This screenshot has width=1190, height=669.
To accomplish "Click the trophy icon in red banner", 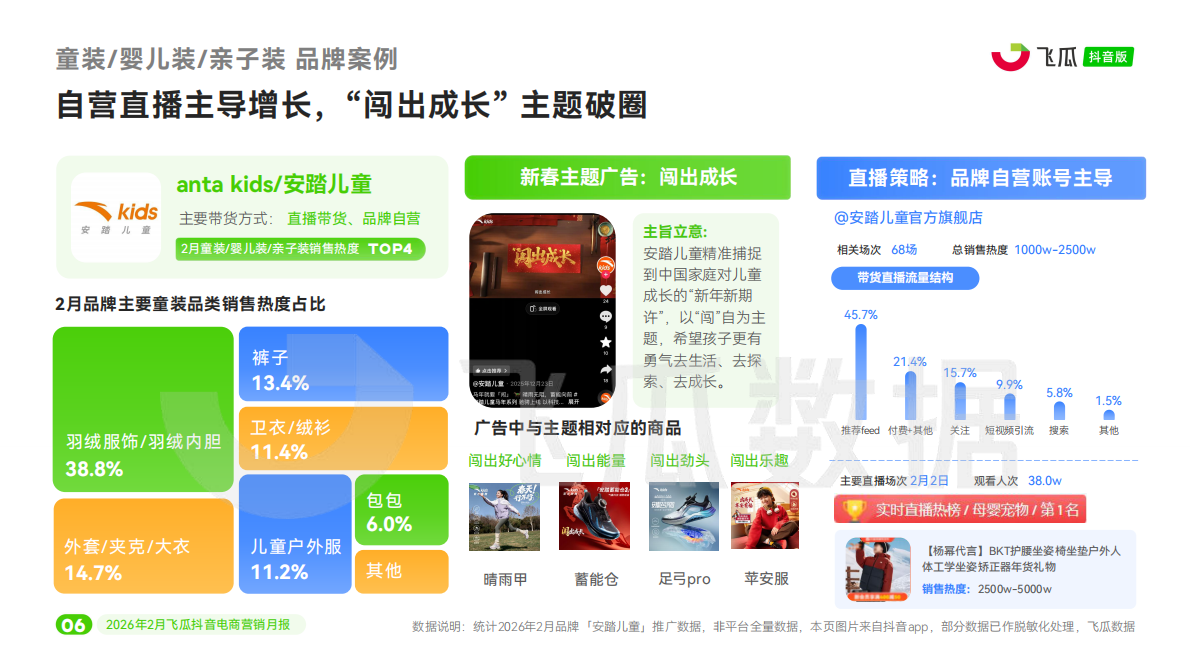I will pos(855,510).
